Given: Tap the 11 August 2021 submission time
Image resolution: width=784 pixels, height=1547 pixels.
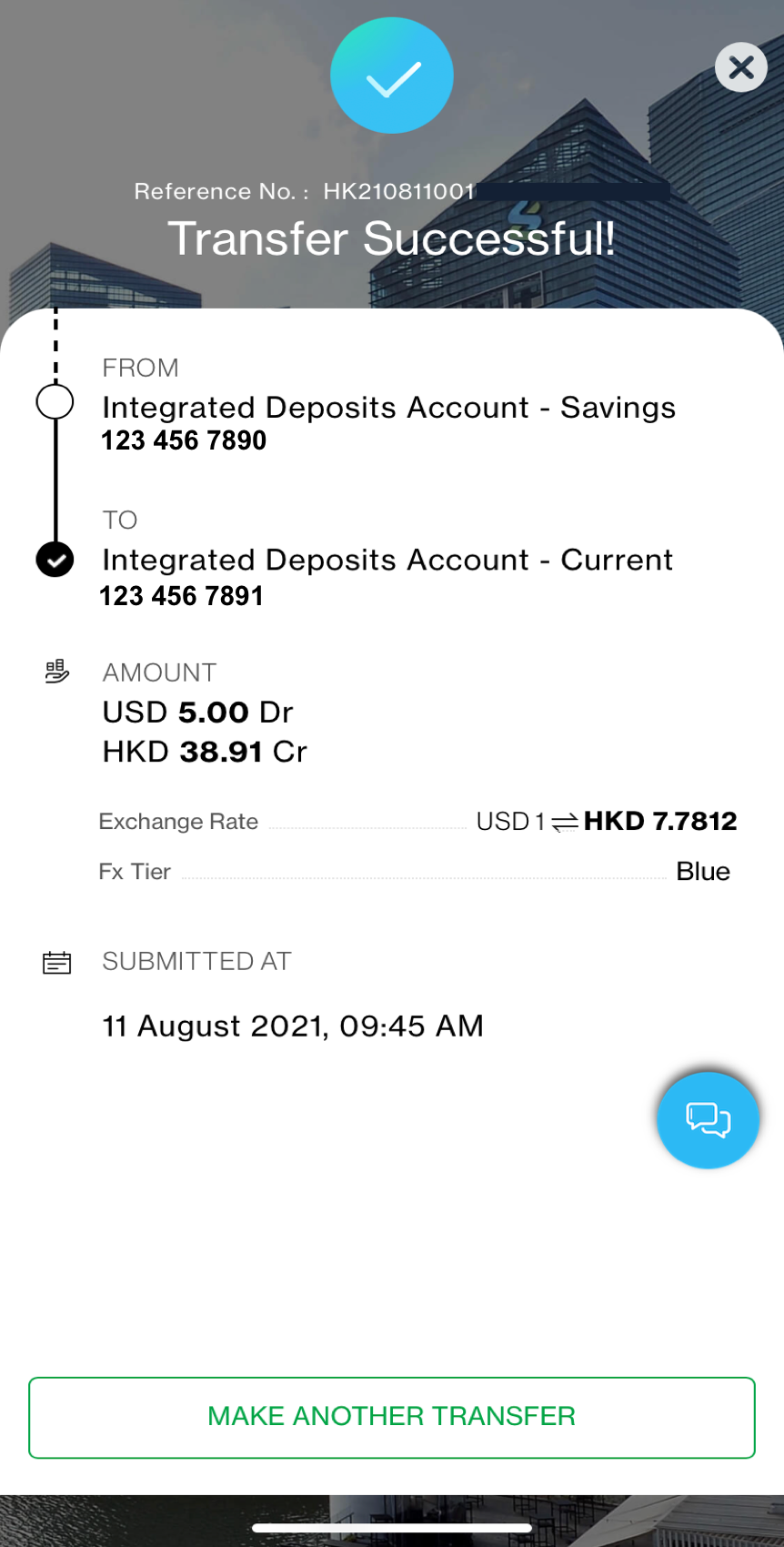Looking at the screenshot, I should [293, 1026].
